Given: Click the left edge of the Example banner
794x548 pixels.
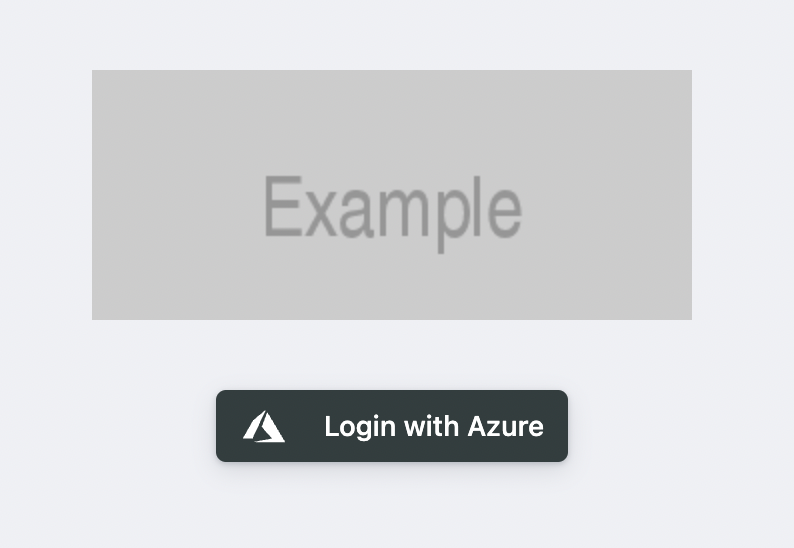Looking at the screenshot, I should coord(102,195).
